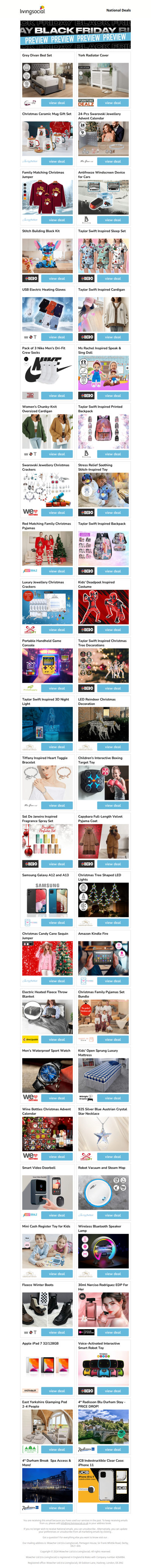Click the Discipulee logo under Electric Heated Fleece Blanket
The width and height of the screenshot is (151, 1568).
[31, 1040]
